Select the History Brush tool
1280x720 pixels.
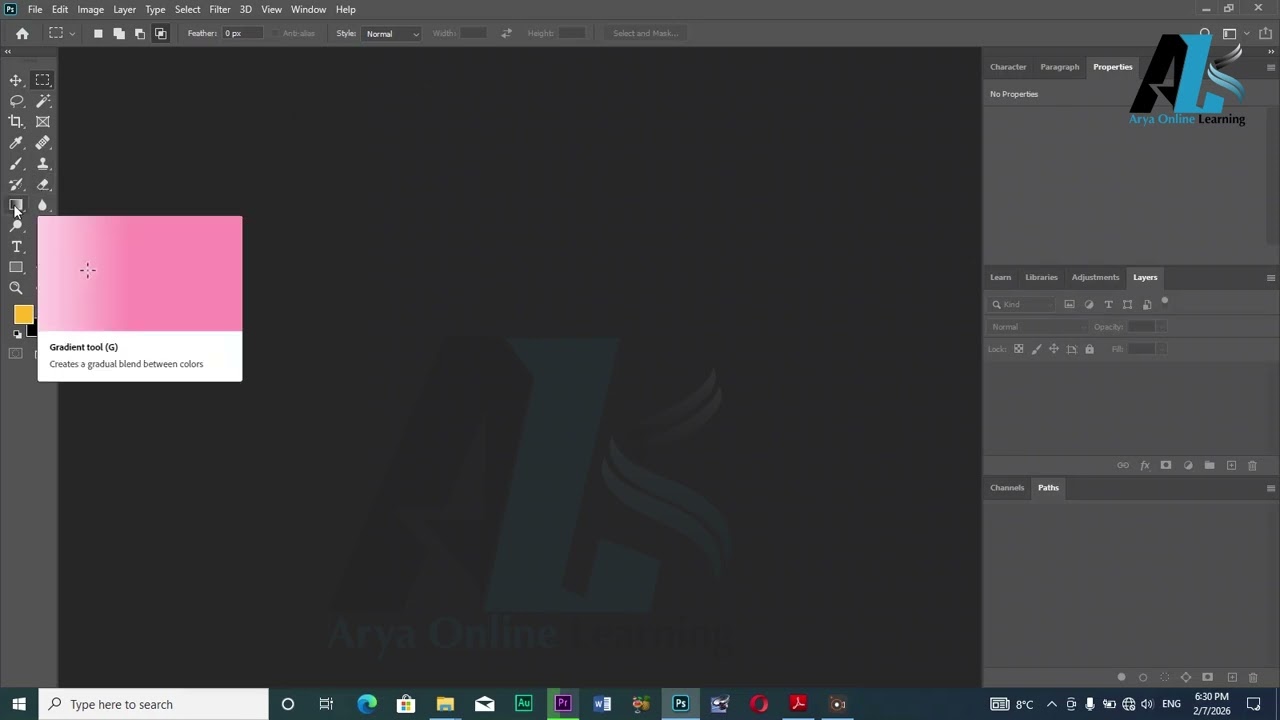[16, 185]
